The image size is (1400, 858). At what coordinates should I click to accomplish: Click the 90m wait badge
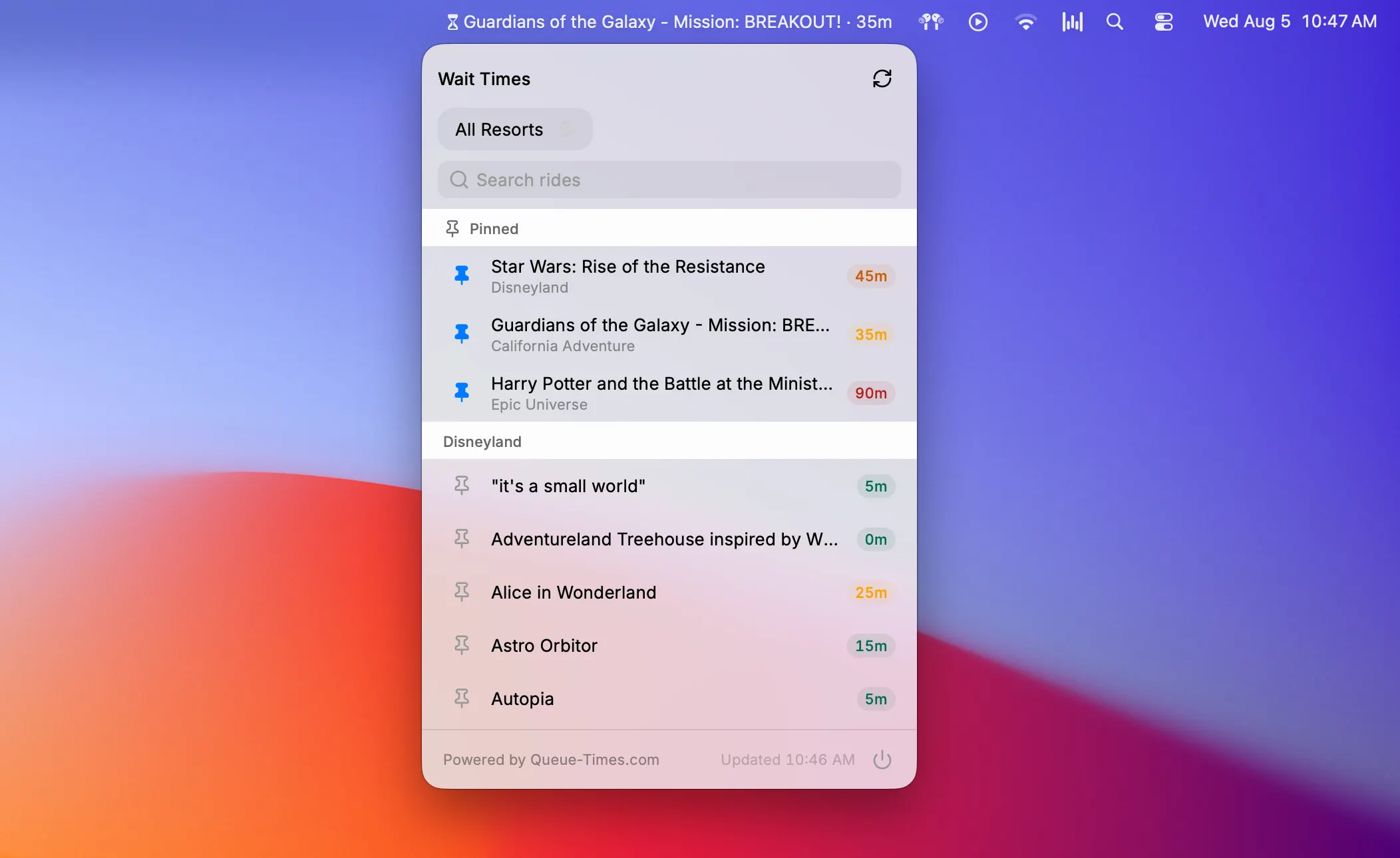[870, 393]
